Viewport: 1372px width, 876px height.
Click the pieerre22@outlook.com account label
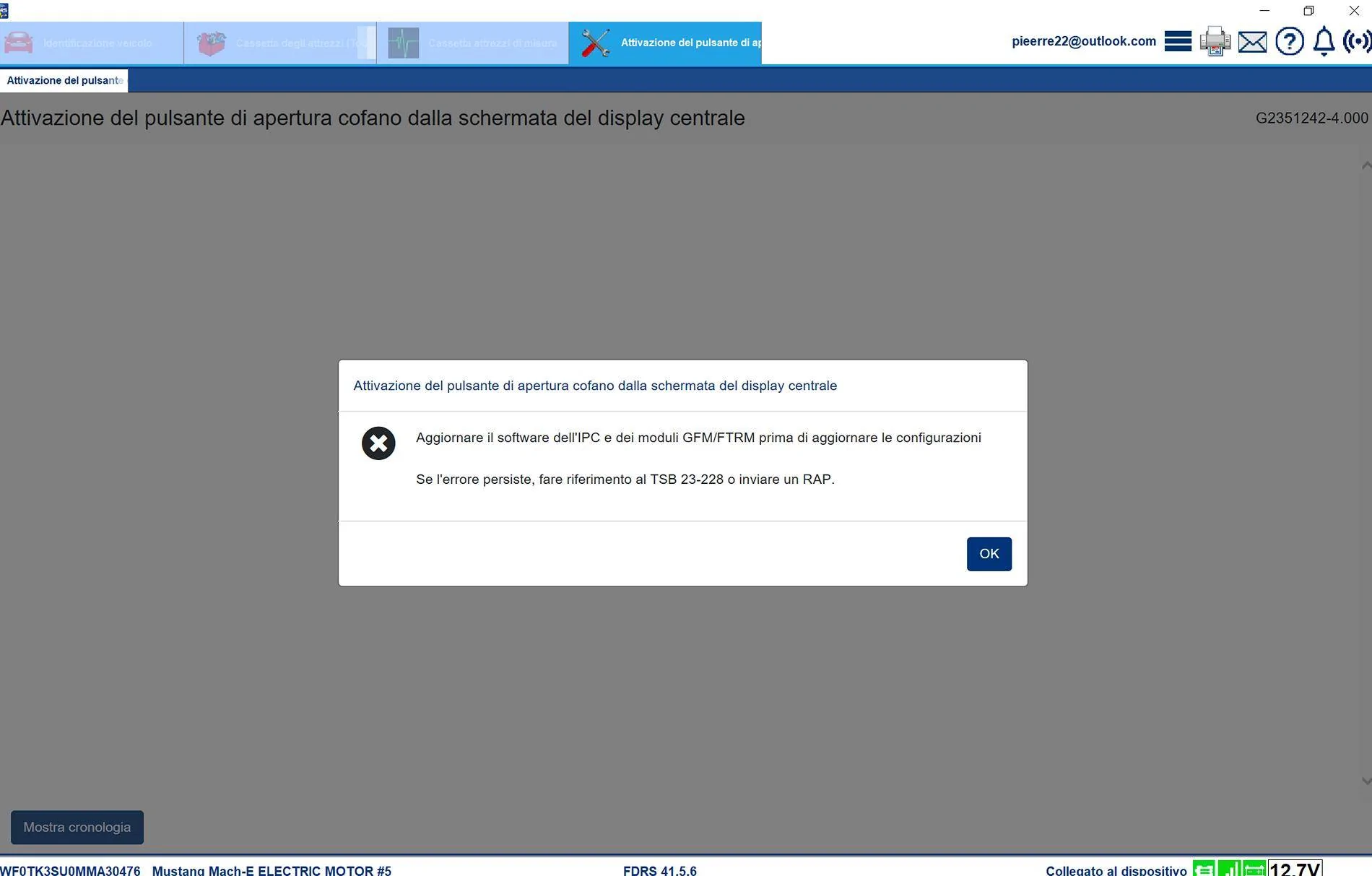[1084, 41]
